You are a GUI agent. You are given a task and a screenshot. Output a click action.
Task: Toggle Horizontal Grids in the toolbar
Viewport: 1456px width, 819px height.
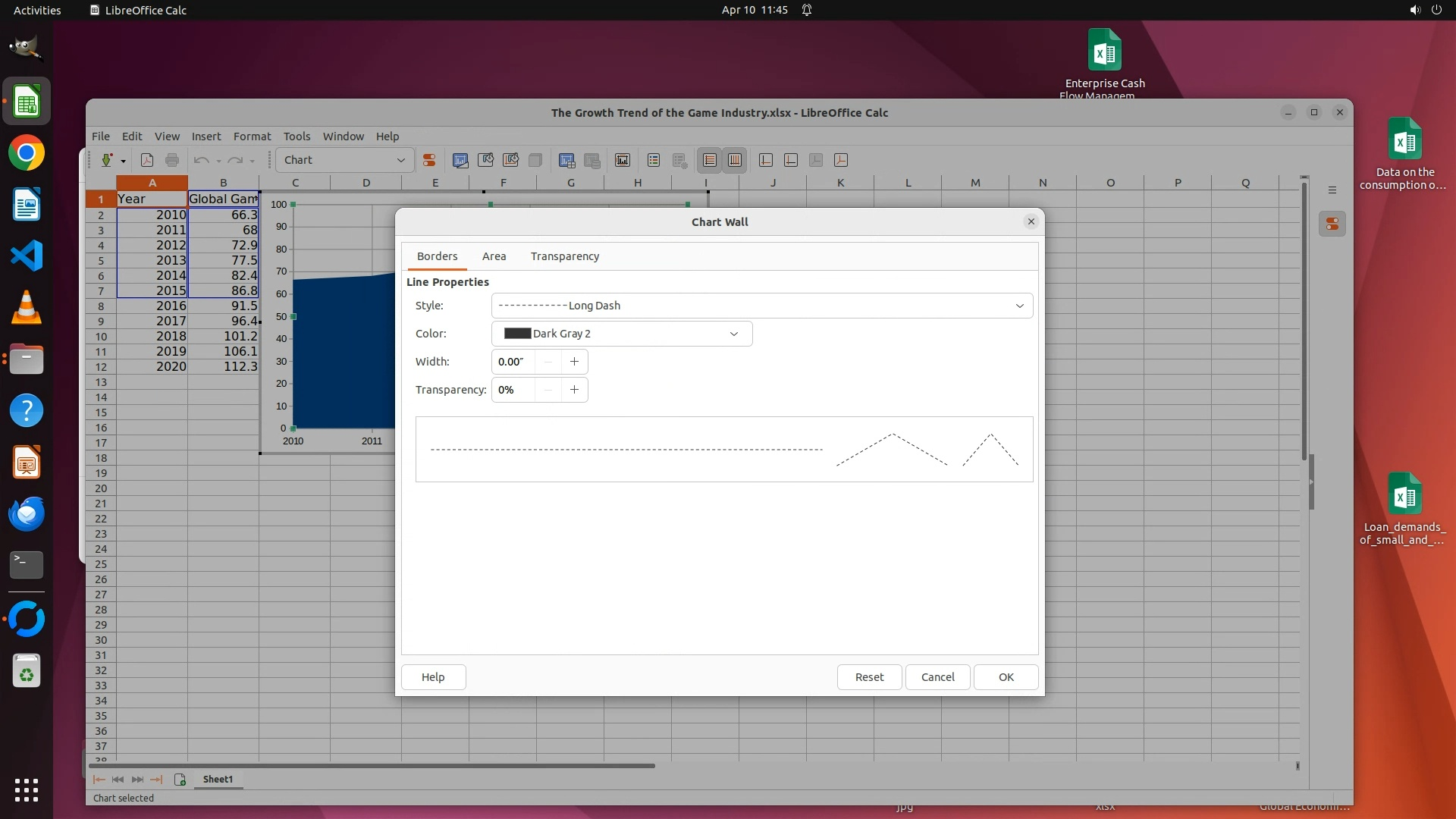(710, 160)
